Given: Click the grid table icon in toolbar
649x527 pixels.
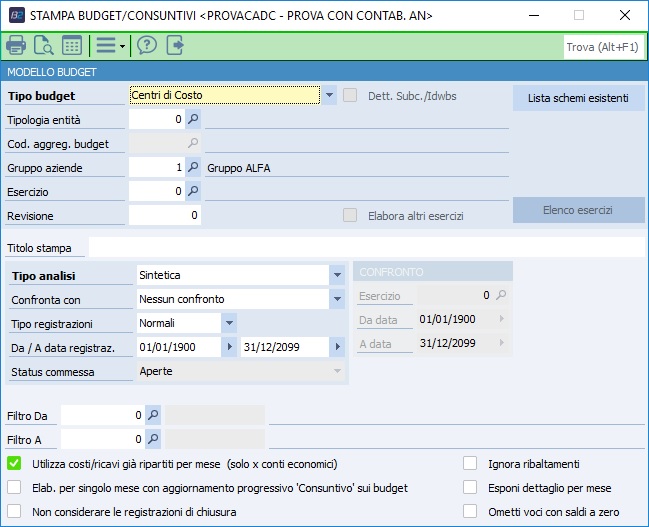Looking at the screenshot, I should 72,45.
